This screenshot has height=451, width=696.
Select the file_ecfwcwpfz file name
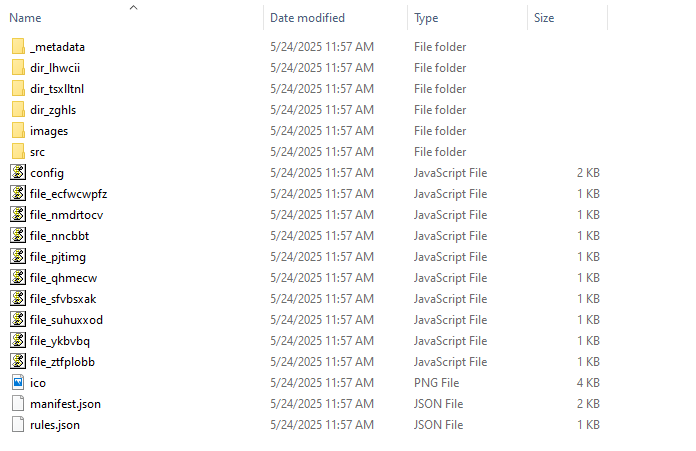pos(69,194)
